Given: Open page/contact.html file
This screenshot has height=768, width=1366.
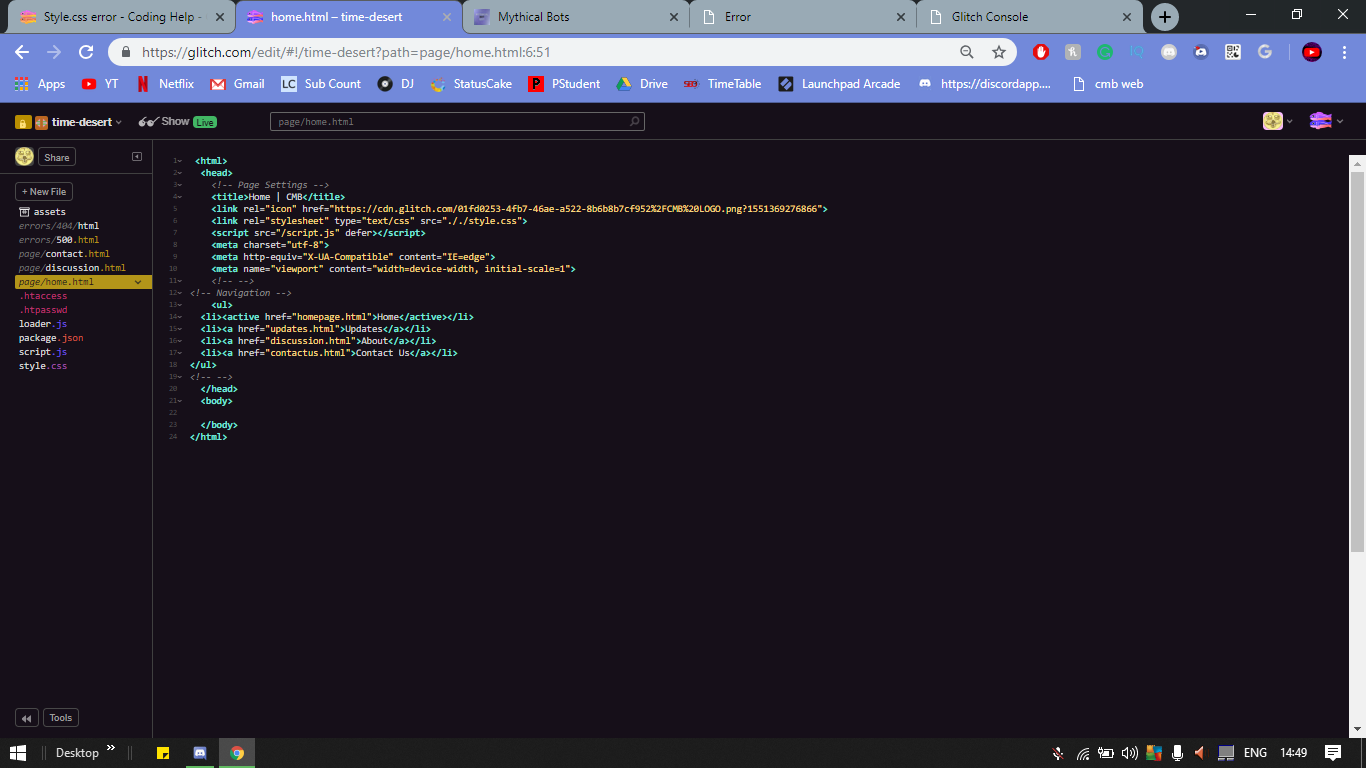Looking at the screenshot, I should 64,254.
